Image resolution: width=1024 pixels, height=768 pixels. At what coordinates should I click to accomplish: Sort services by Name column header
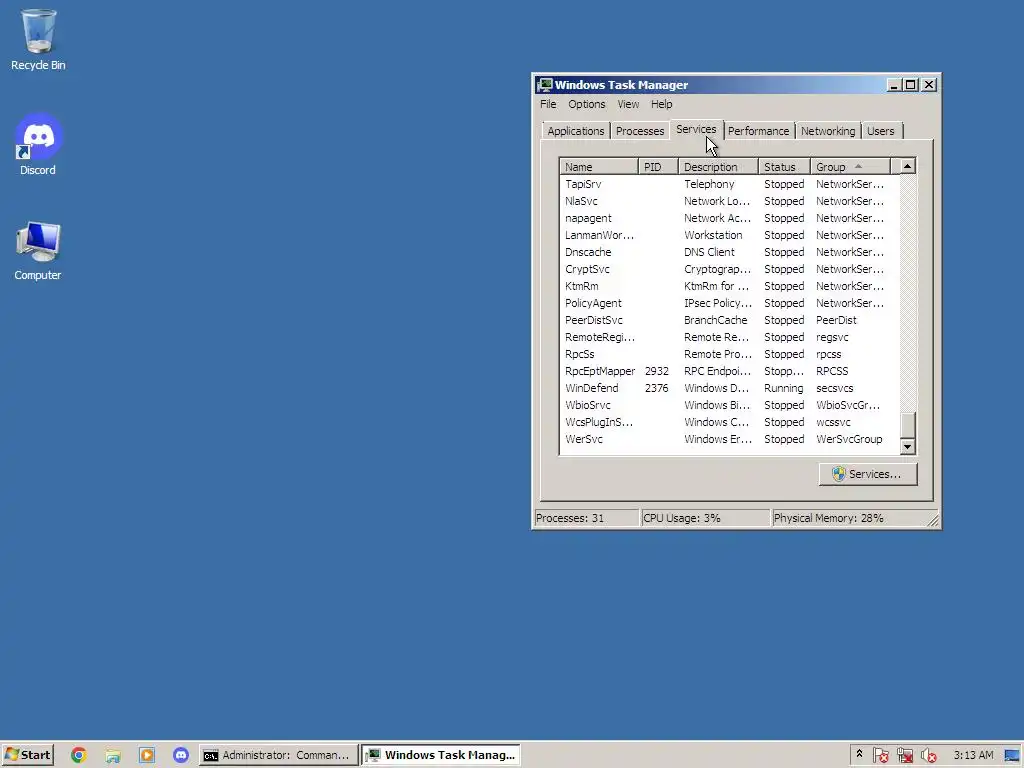point(599,167)
